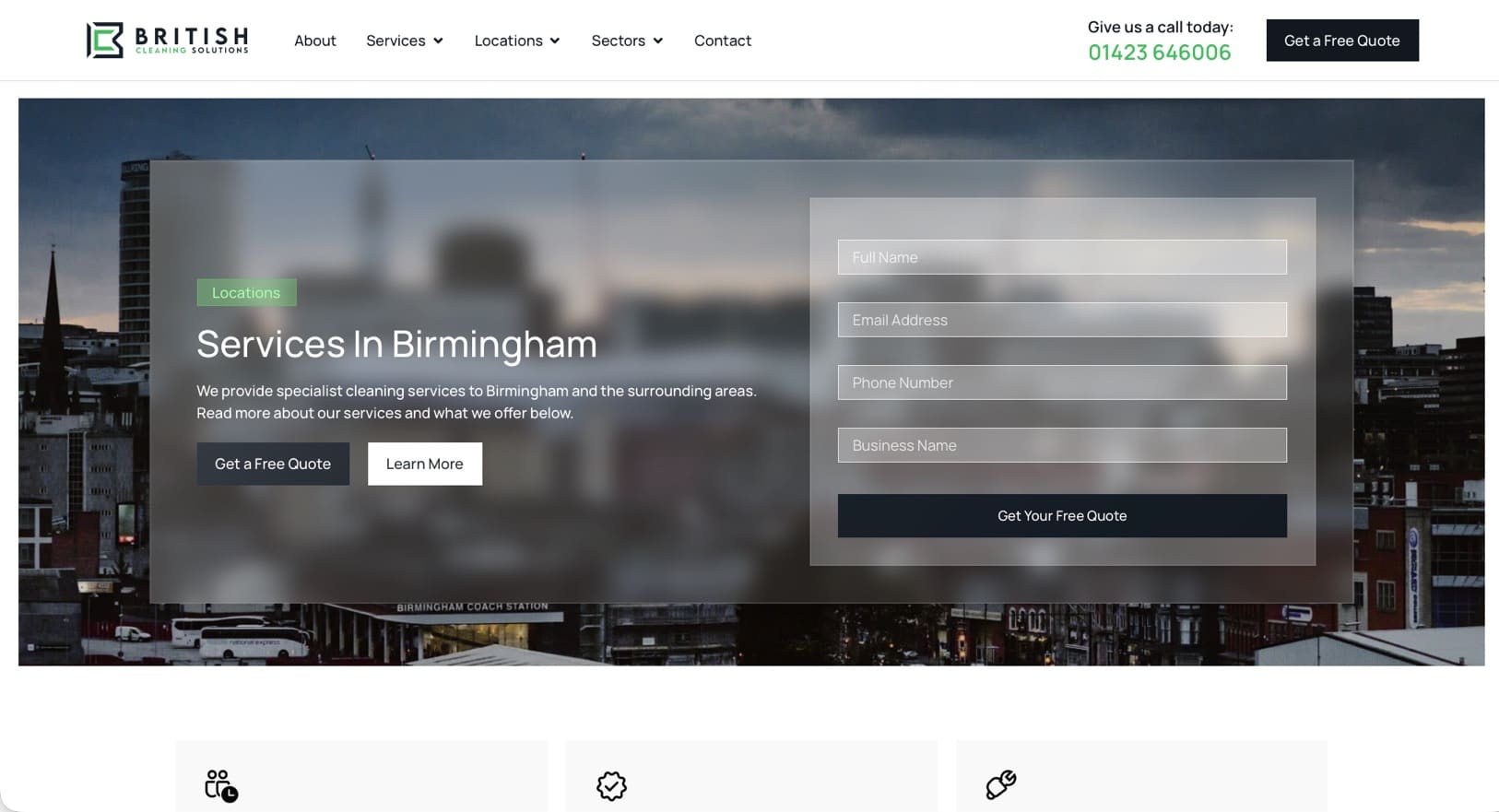Click the green Locations tag

pos(246,292)
